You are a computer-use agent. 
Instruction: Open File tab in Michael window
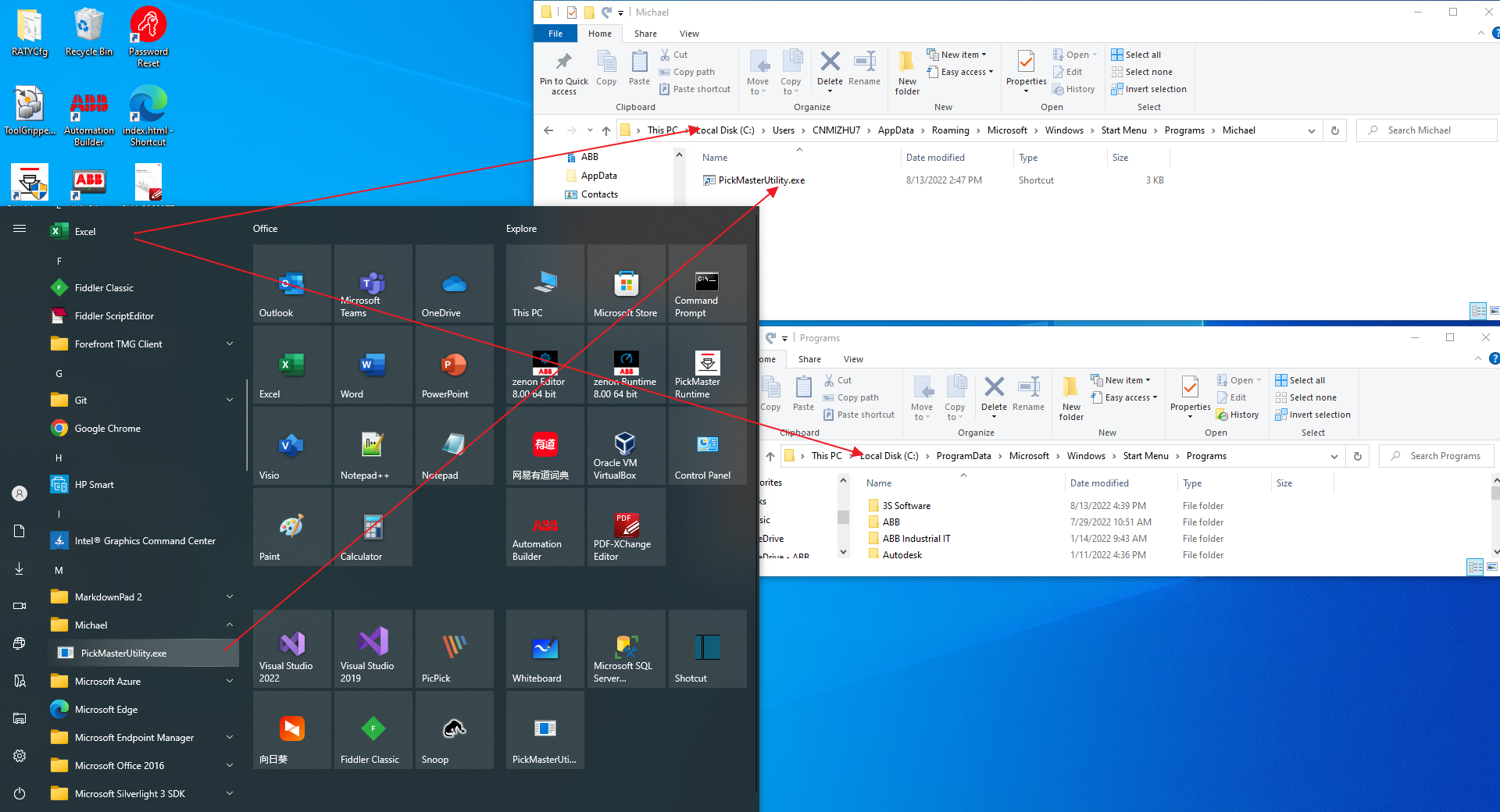point(555,34)
